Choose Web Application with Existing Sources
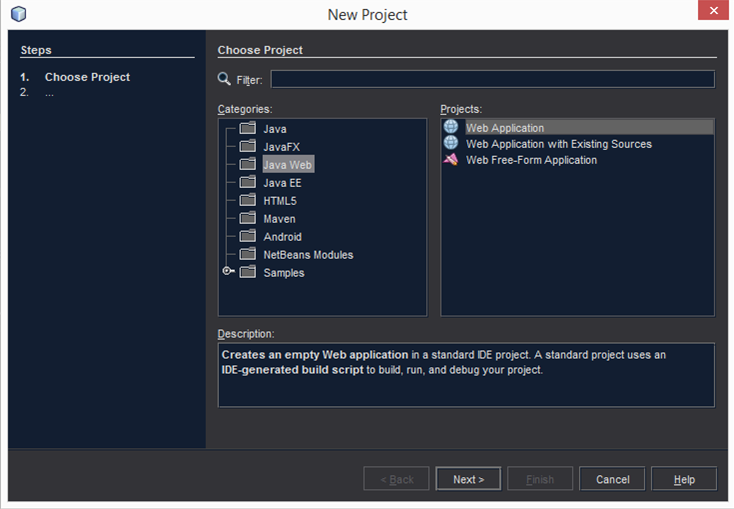The width and height of the screenshot is (734, 509). click(x=558, y=144)
